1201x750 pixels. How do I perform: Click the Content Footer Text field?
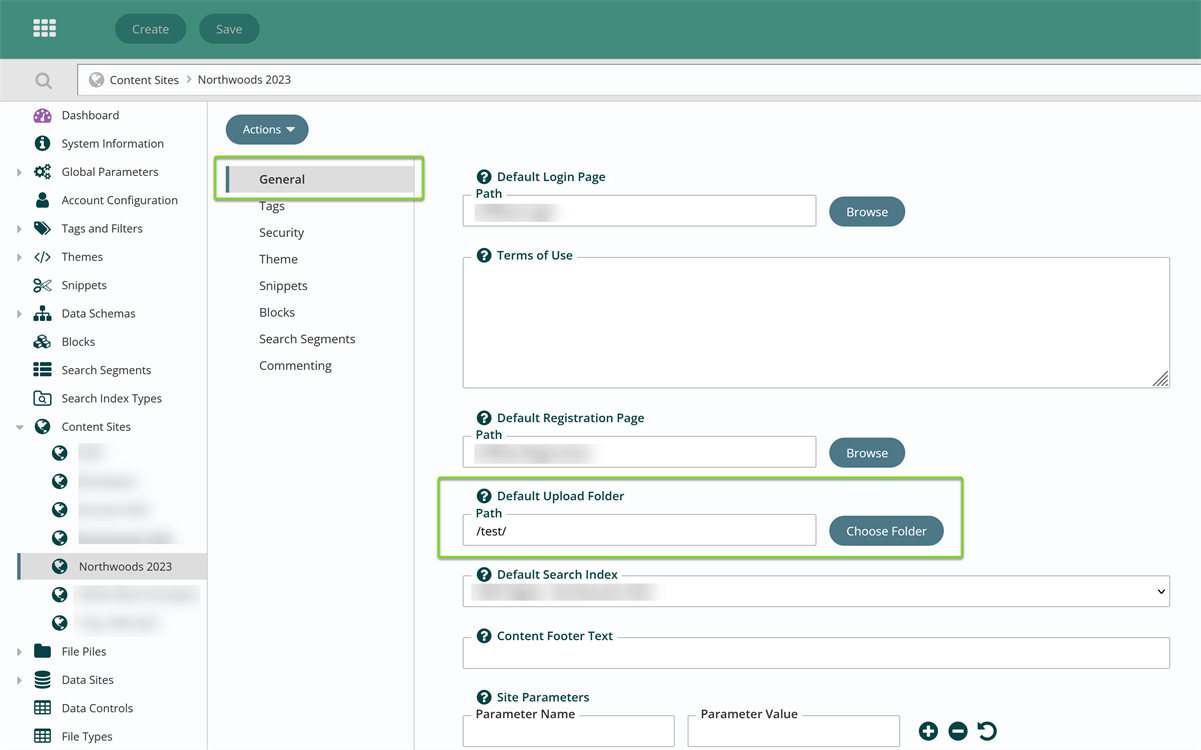[816, 652]
